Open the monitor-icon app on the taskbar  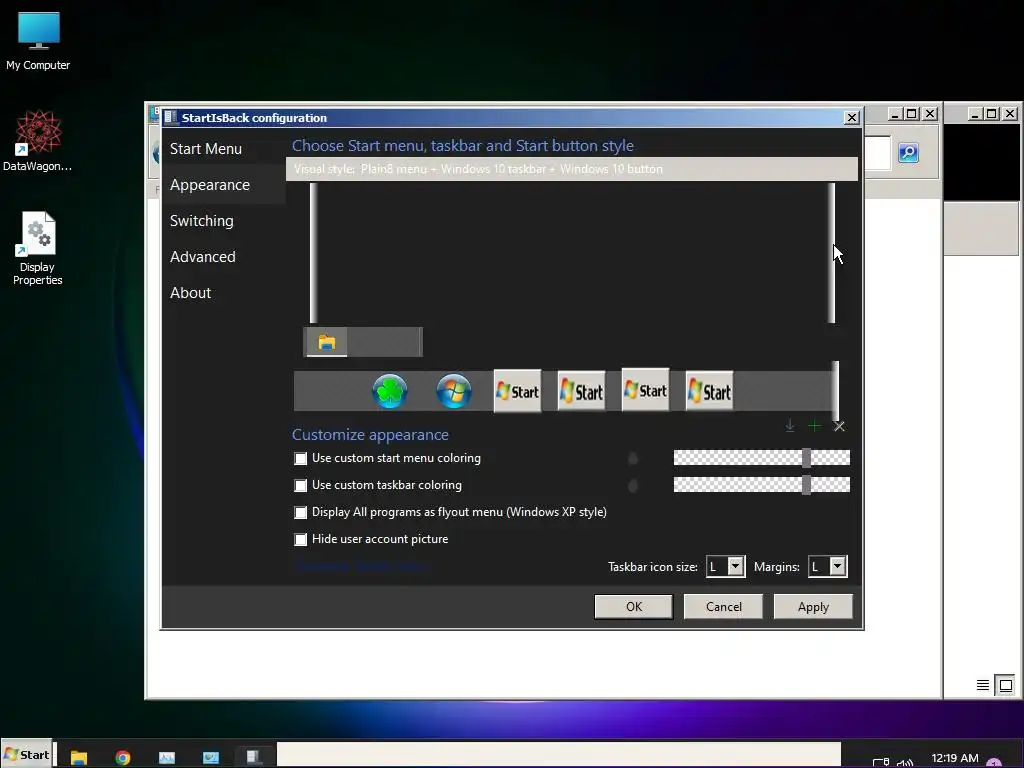[x=211, y=758]
